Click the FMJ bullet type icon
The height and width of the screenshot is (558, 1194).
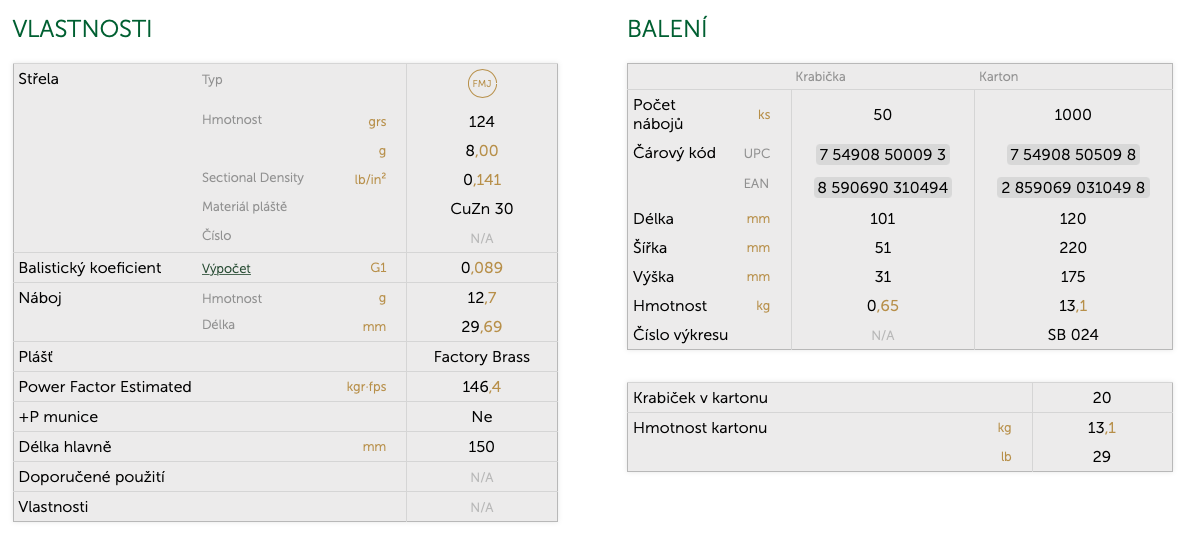(482, 84)
